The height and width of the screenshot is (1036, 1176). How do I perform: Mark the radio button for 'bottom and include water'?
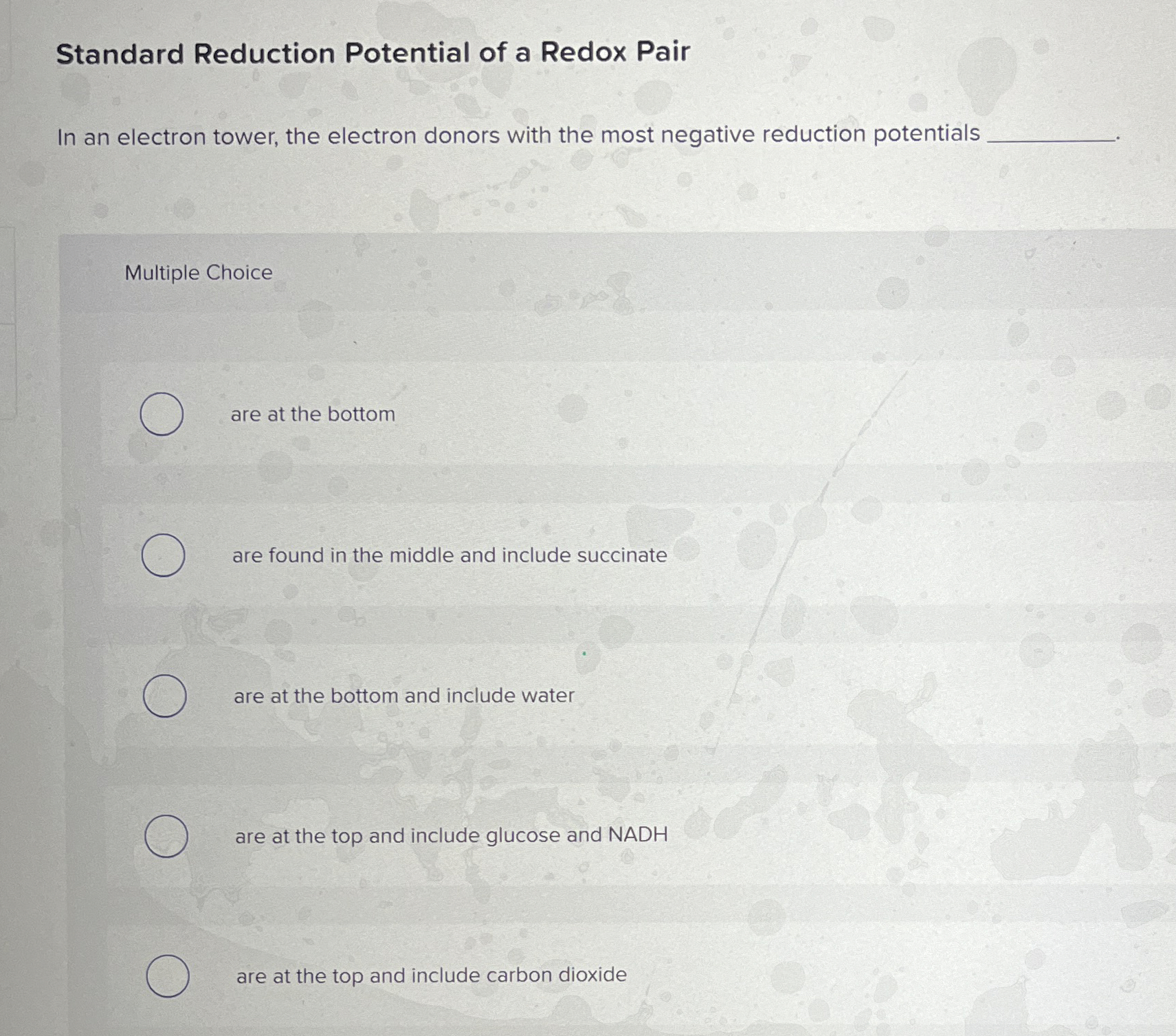pos(164,696)
